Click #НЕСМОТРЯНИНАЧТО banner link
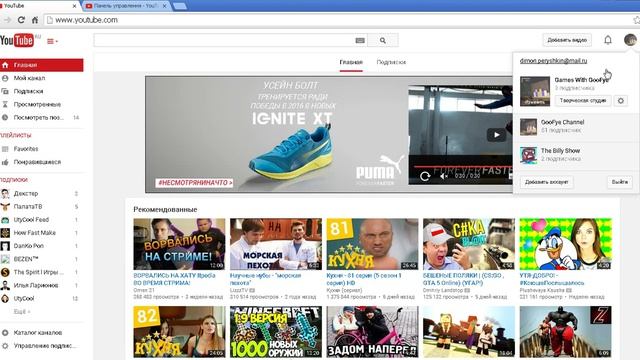Viewport: 640px width, 360px height. pos(195,183)
